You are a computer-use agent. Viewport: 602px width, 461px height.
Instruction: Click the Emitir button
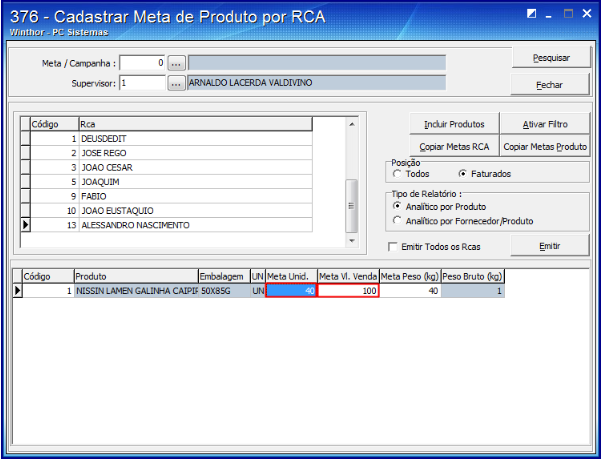pos(549,246)
